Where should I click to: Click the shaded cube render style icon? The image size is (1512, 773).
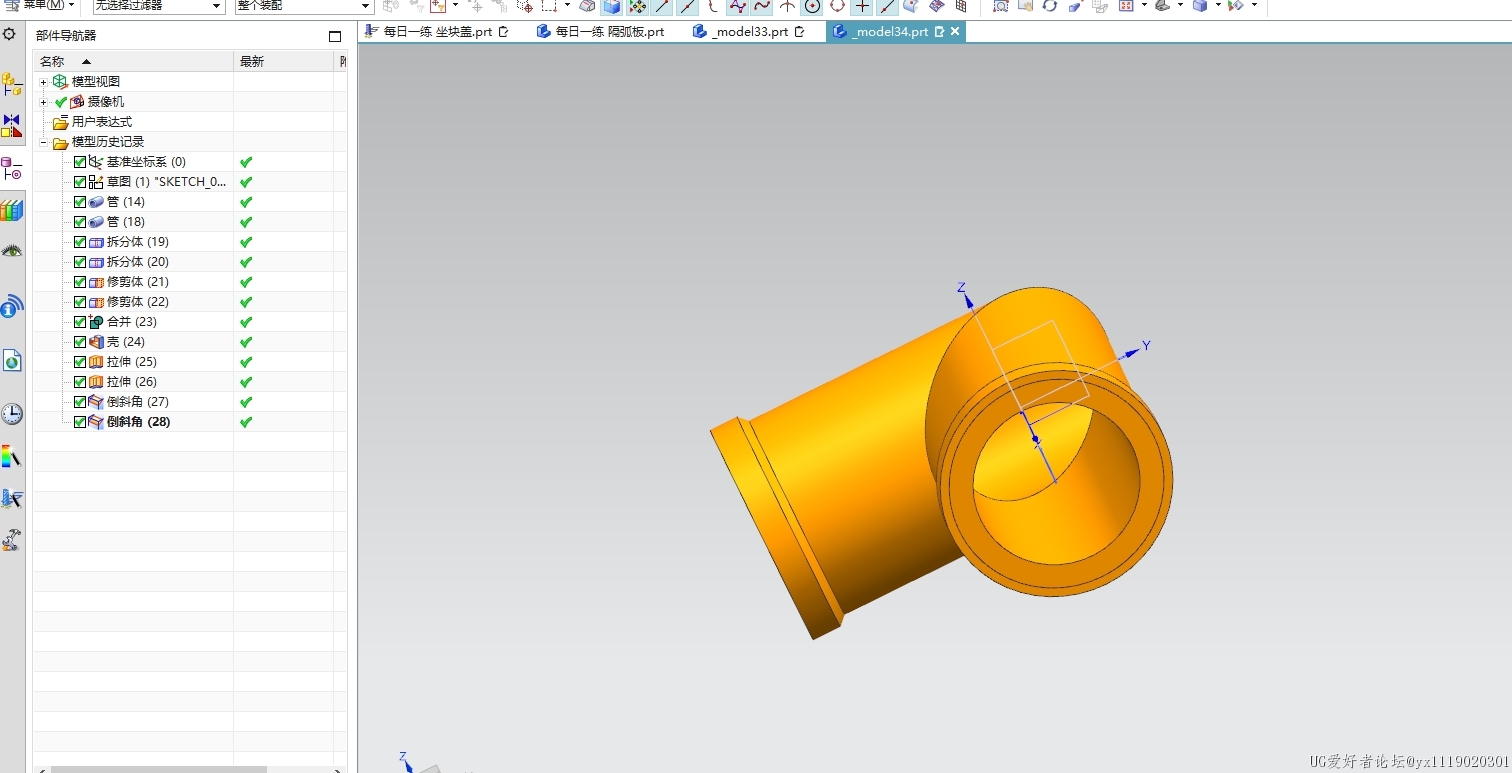(1199, 6)
